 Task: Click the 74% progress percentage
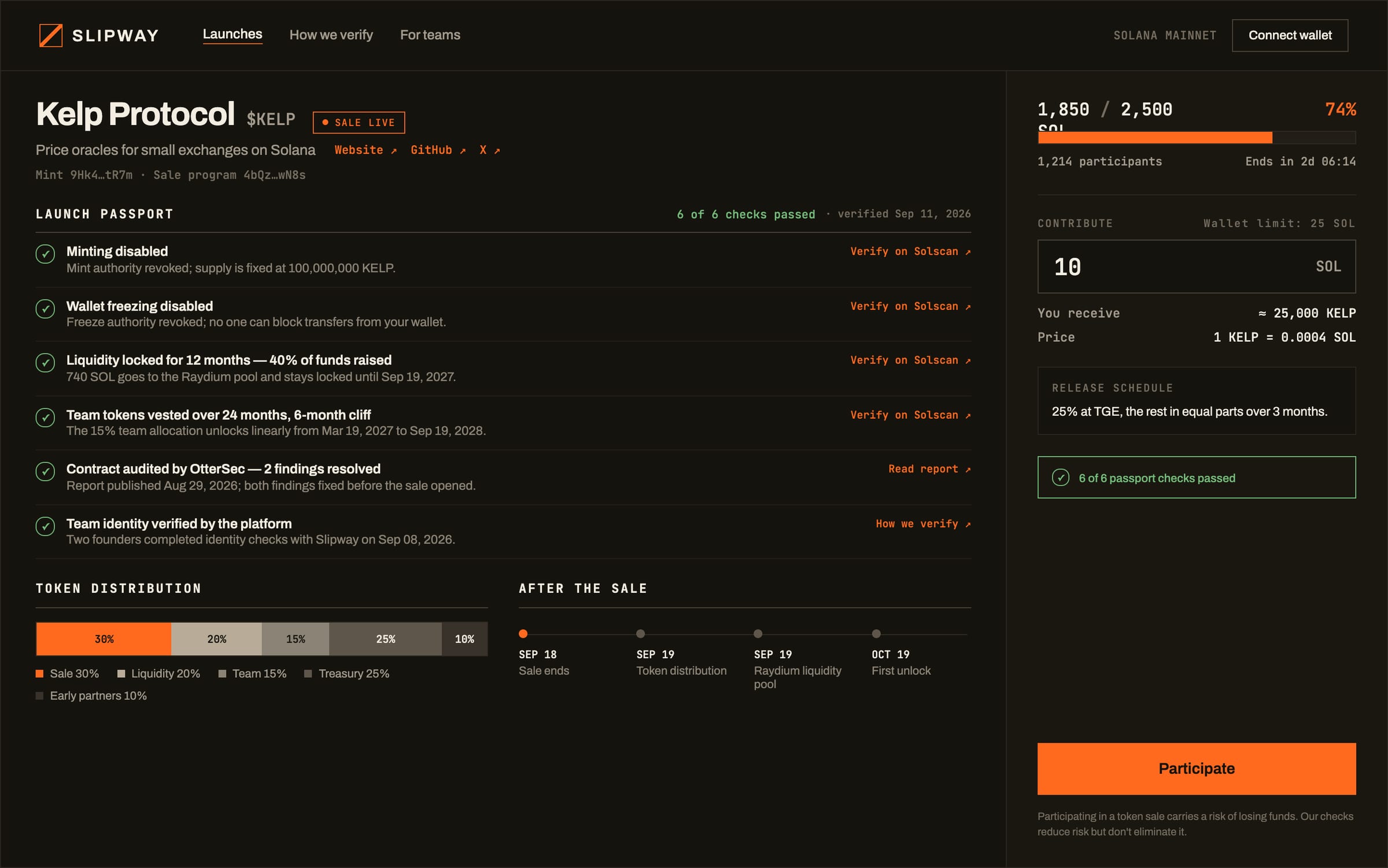pos(1341,109)
